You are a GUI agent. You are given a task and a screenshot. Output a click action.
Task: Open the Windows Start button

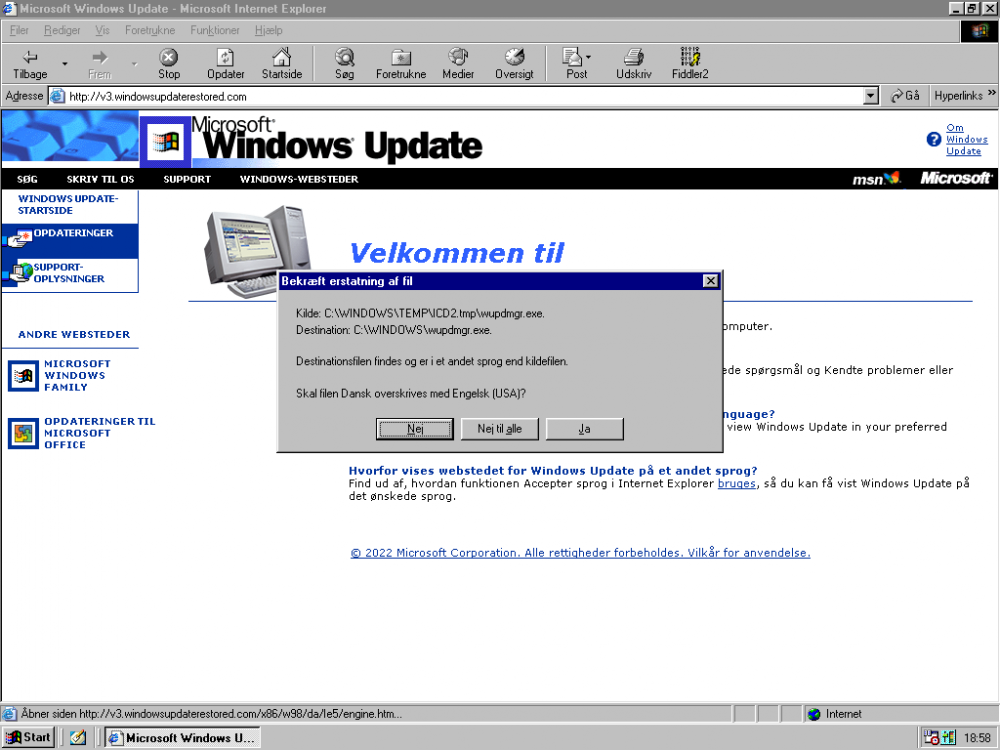pos(29,738)
